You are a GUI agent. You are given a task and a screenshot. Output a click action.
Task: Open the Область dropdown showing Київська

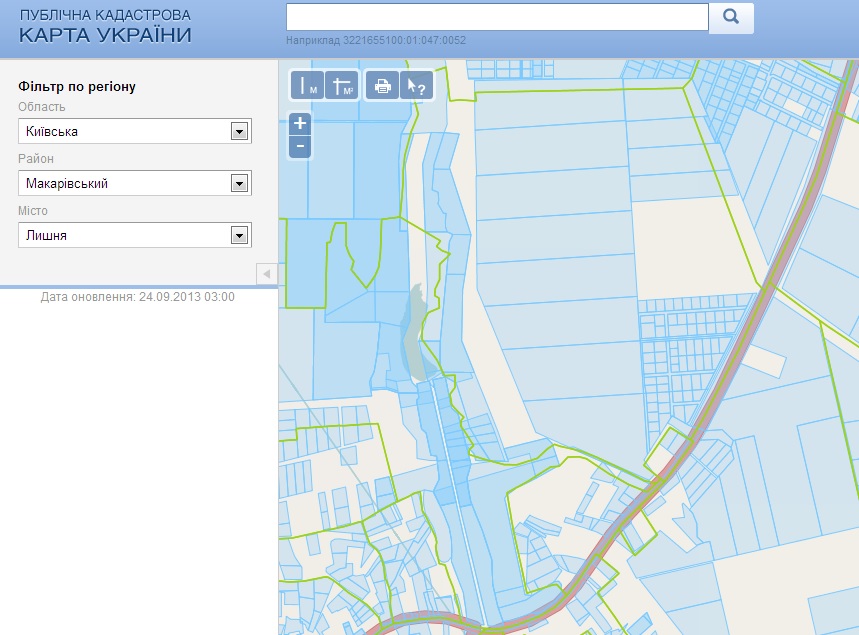pos(240,130)
